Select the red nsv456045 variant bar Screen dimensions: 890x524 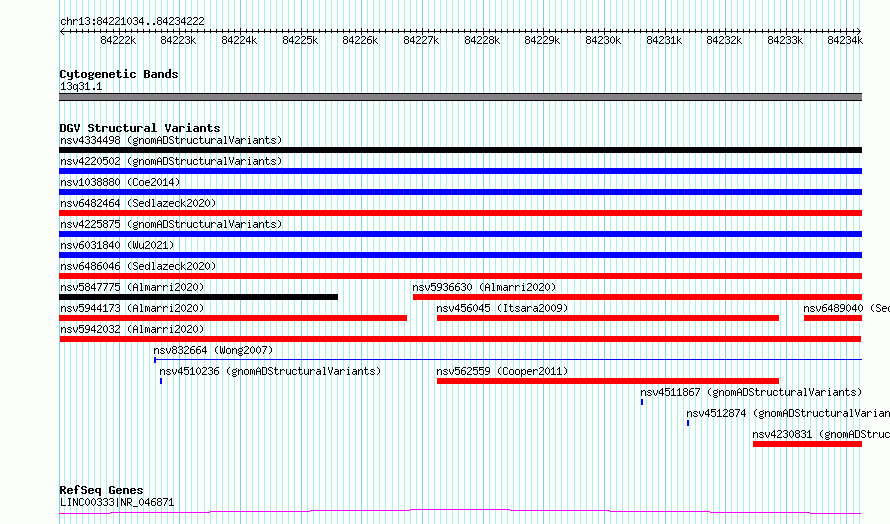(x=608, y=318)
